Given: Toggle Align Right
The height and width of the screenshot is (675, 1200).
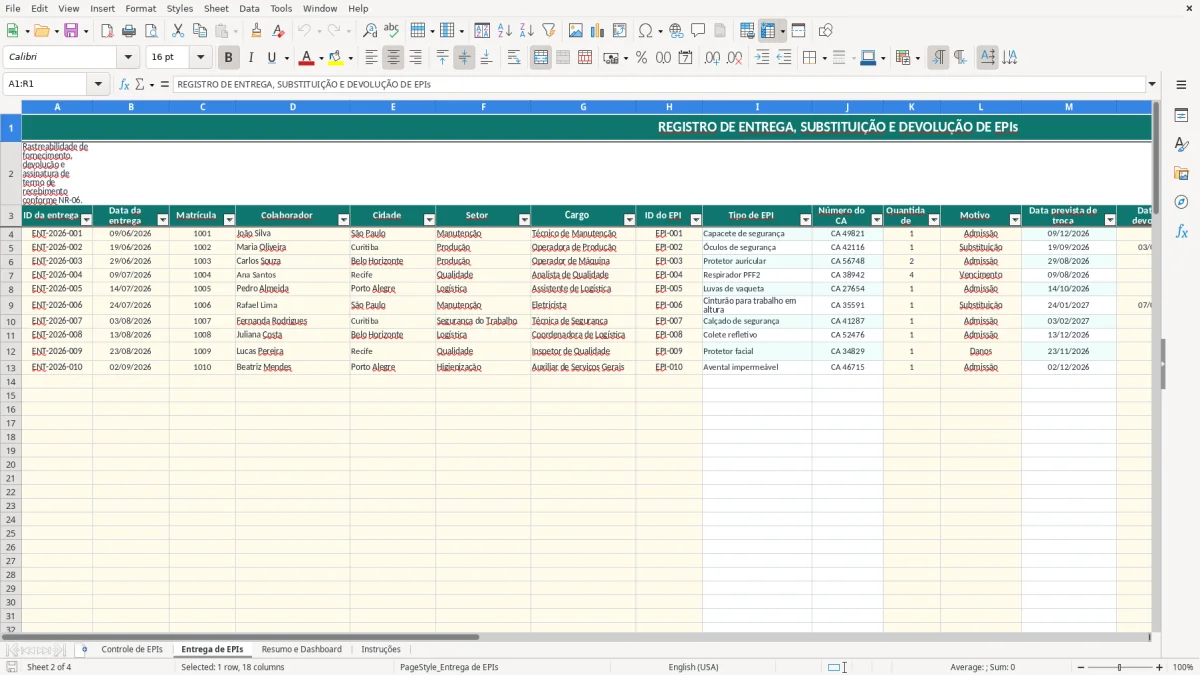Looking at the screenshot, I should pyautogui.click(x=415, y=58).
